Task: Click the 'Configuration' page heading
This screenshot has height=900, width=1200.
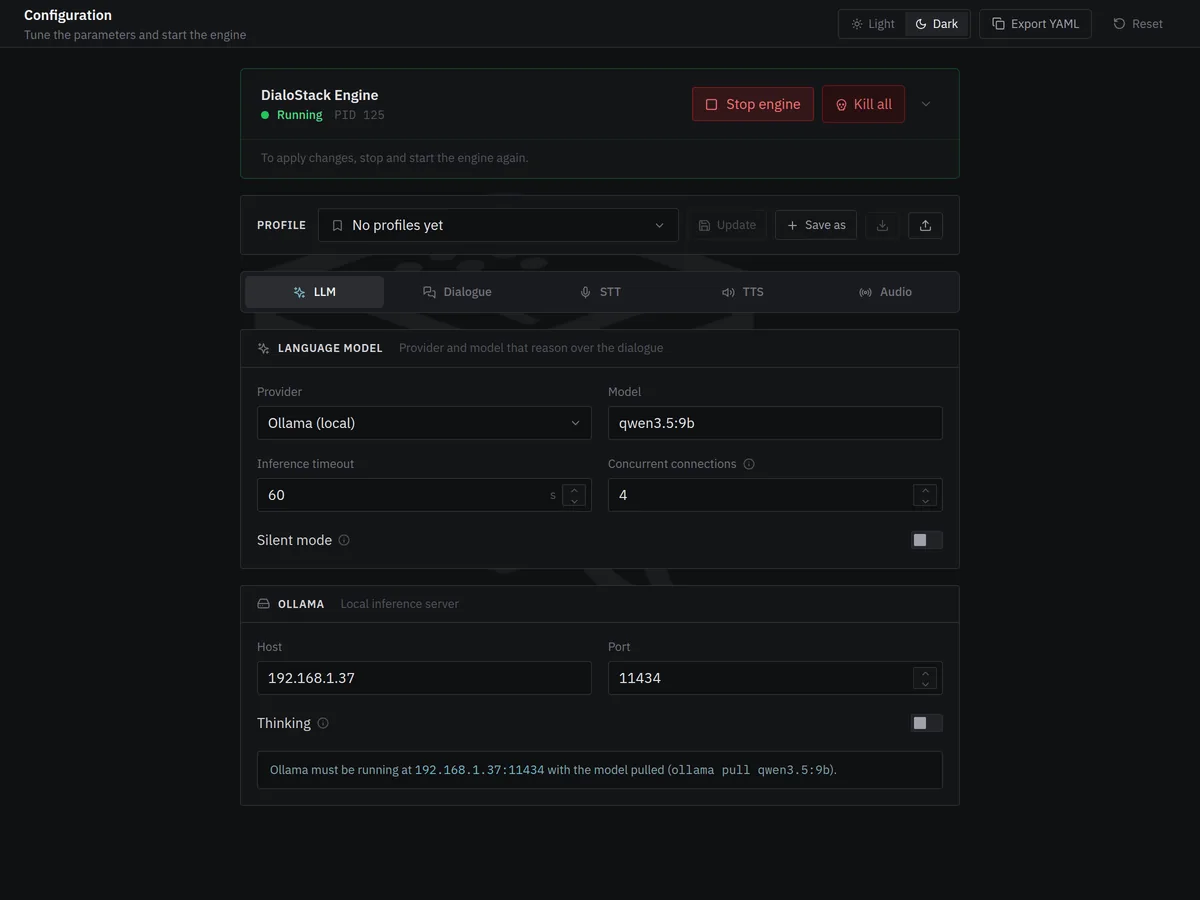Action: (x=68, y=15)
